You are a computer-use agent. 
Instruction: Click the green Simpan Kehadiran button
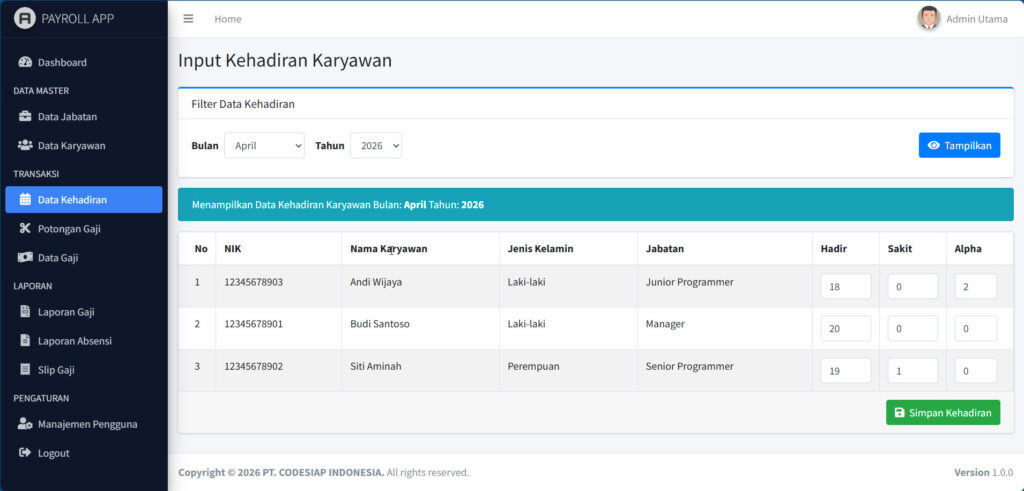tap(942, 413)
